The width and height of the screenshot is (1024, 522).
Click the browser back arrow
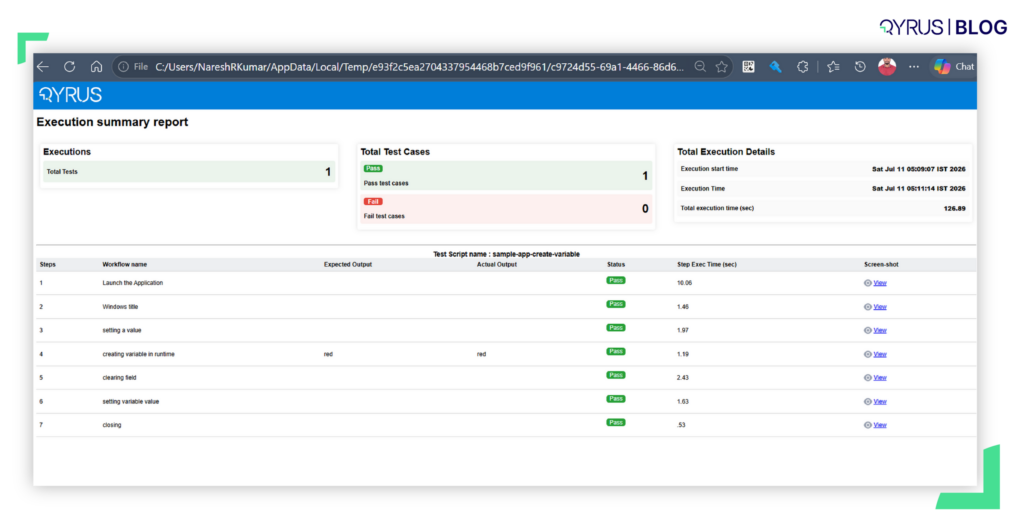coord(43,67)
